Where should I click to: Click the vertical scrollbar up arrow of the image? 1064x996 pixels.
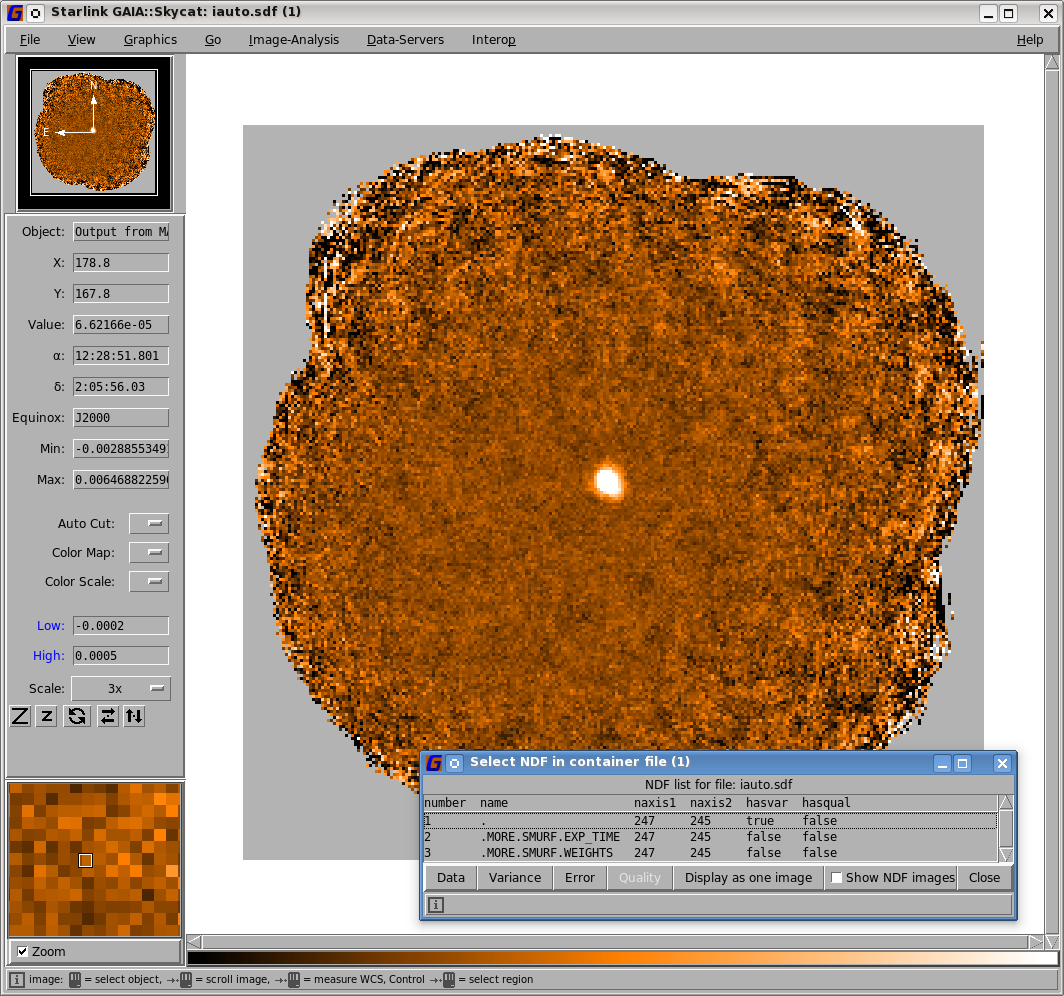(x=1052, y=62)
